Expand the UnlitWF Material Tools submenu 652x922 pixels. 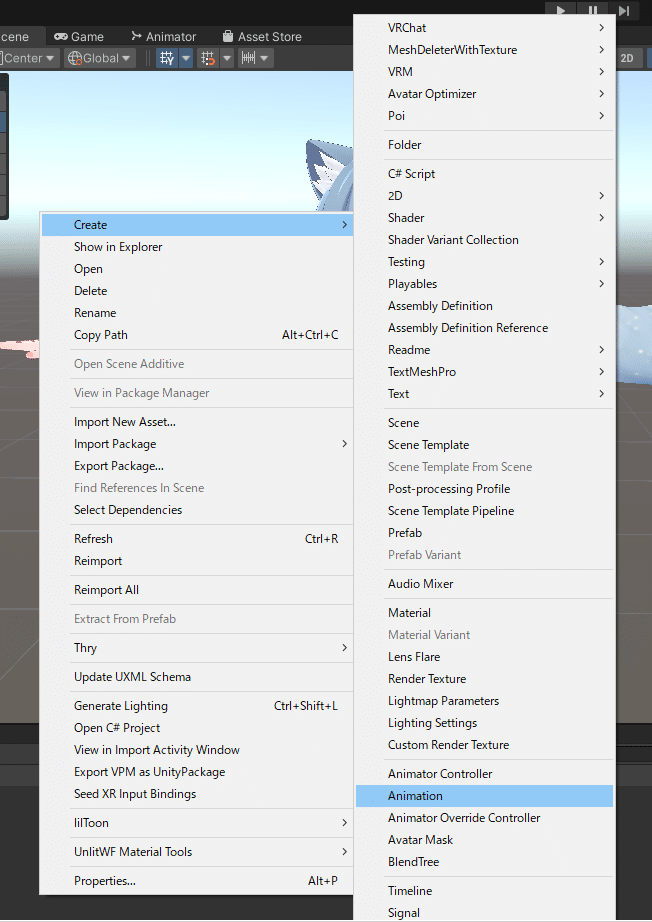coord(198,852)
